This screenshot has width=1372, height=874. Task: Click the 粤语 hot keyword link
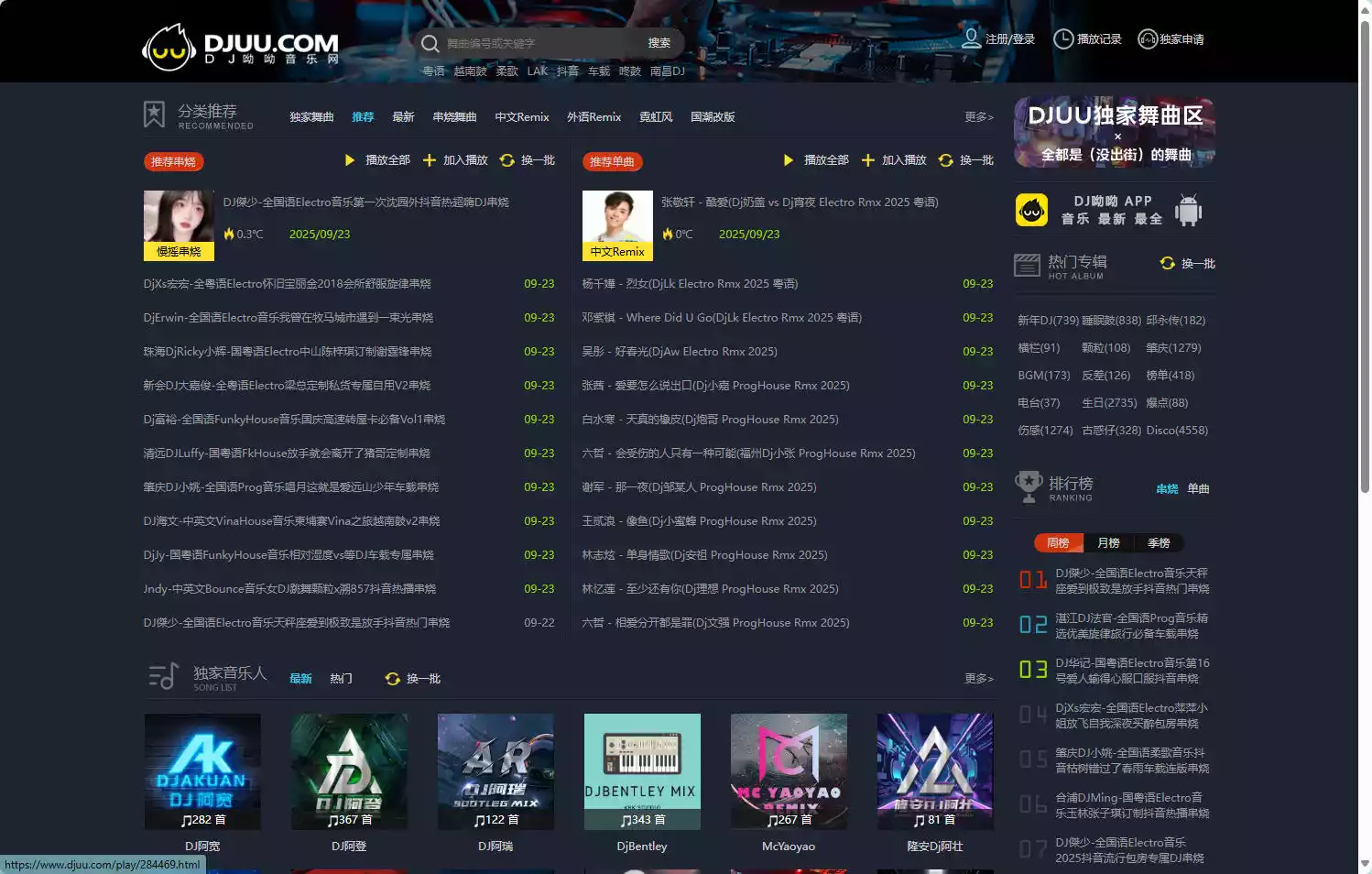point(433,71)
